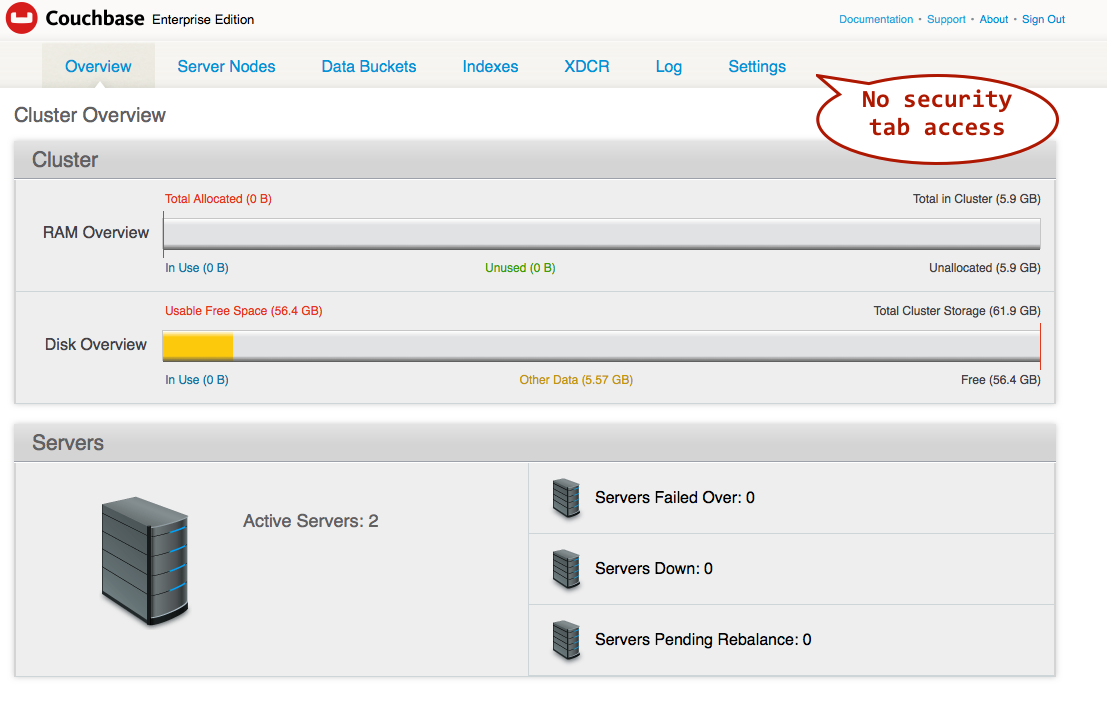Click Total Allocated (0 B) label
Image resolution: width=1107 pixels, height=709 pixels.
click(218, 199)
